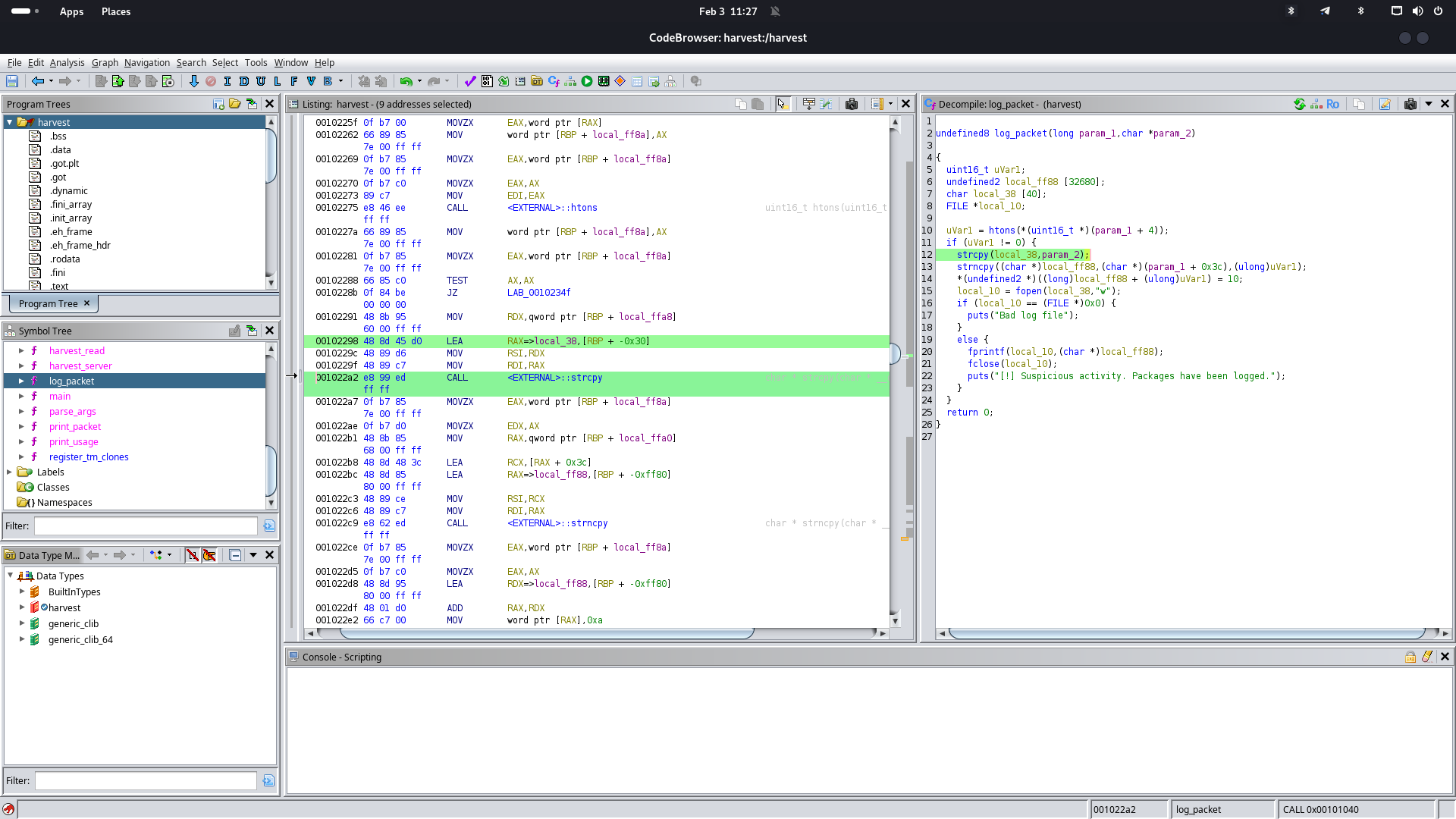This screenshot has width=1456, height=819.
Task: Open Decompile panel menu dropdown arrow
Action: 1429,104
